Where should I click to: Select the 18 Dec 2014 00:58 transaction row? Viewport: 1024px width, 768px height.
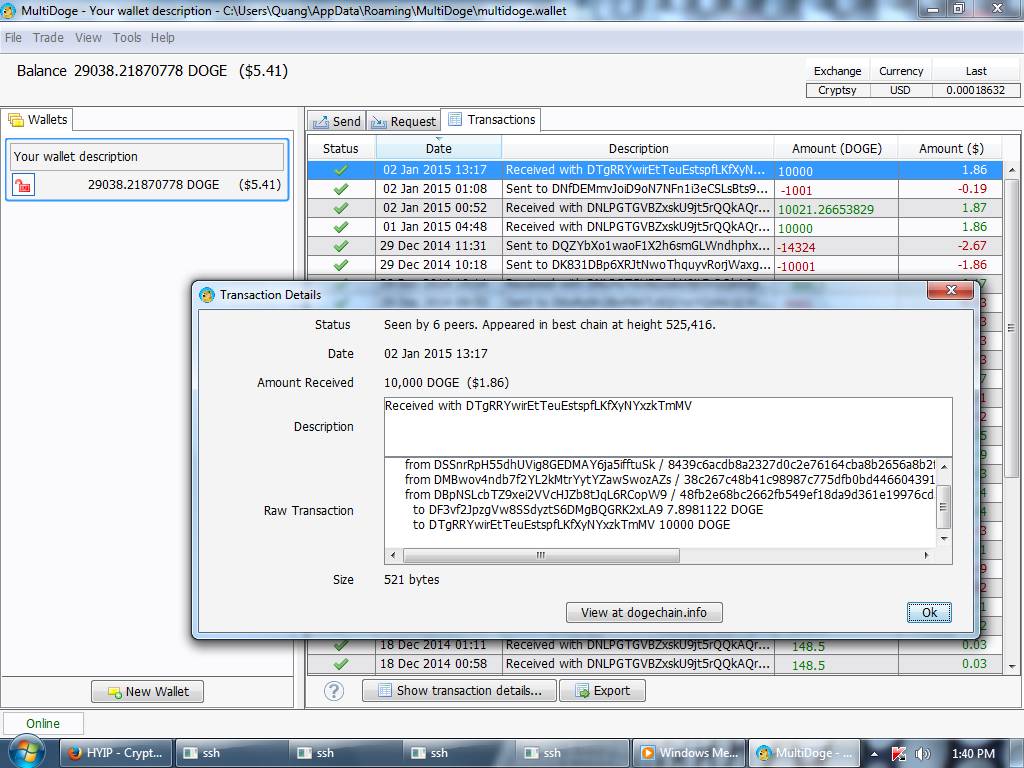(655, 664)
